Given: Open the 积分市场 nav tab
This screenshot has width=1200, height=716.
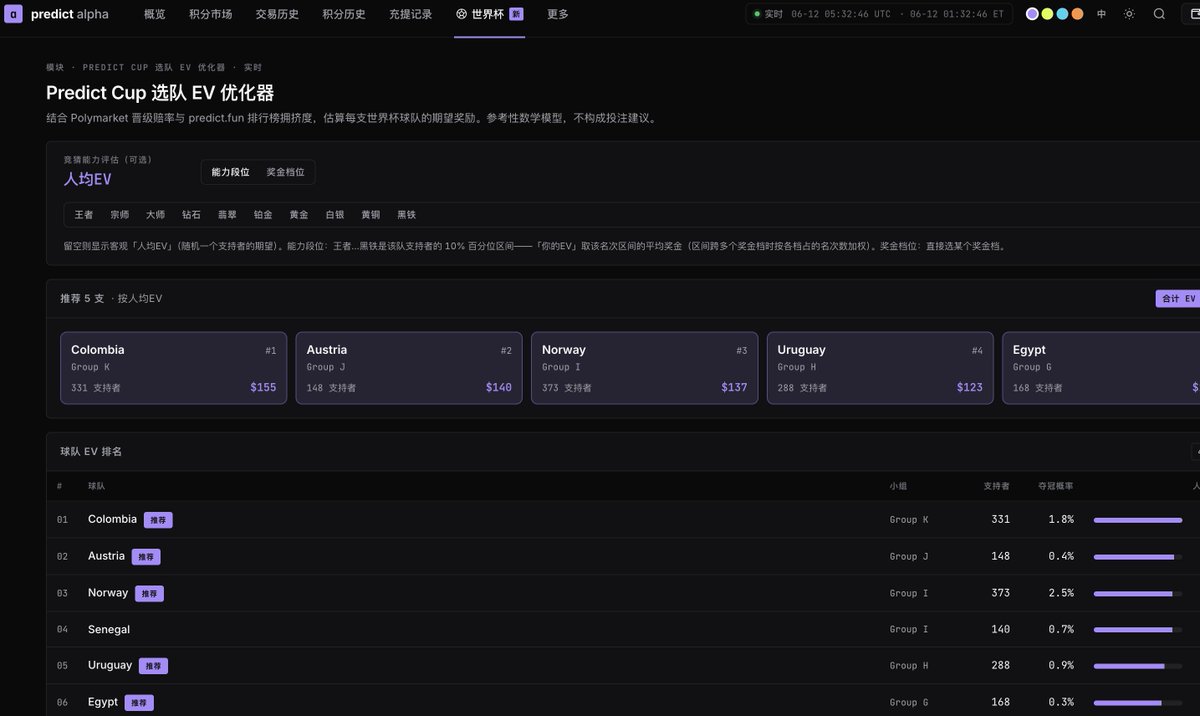Looking at the screenshot, I should point(210,14).
